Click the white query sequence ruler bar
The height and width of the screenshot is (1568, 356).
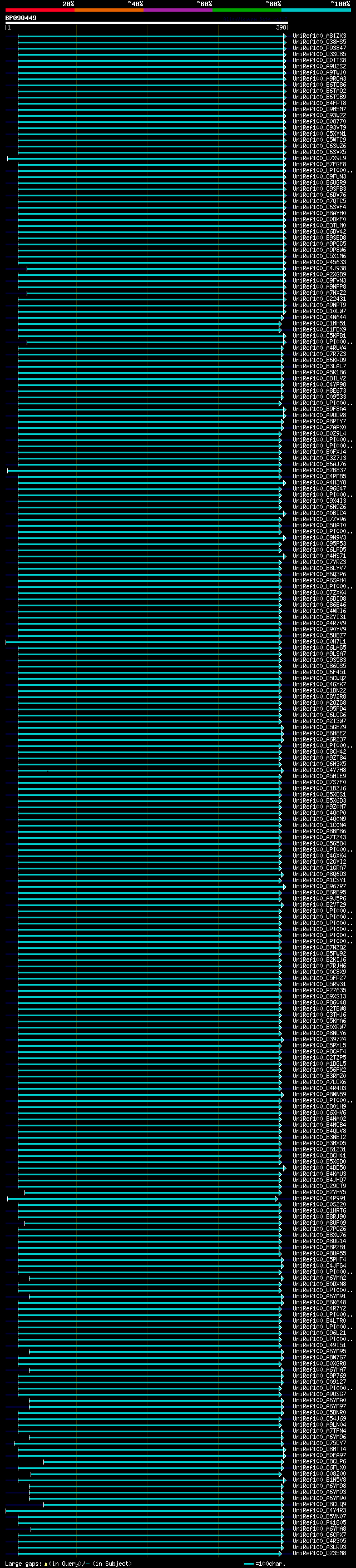(147, 23)
